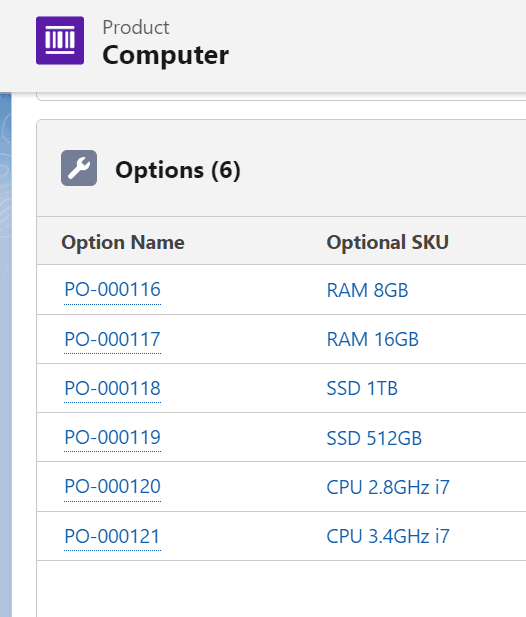Open option record PO-000117
526x617 pixels.
click(112, 339)
